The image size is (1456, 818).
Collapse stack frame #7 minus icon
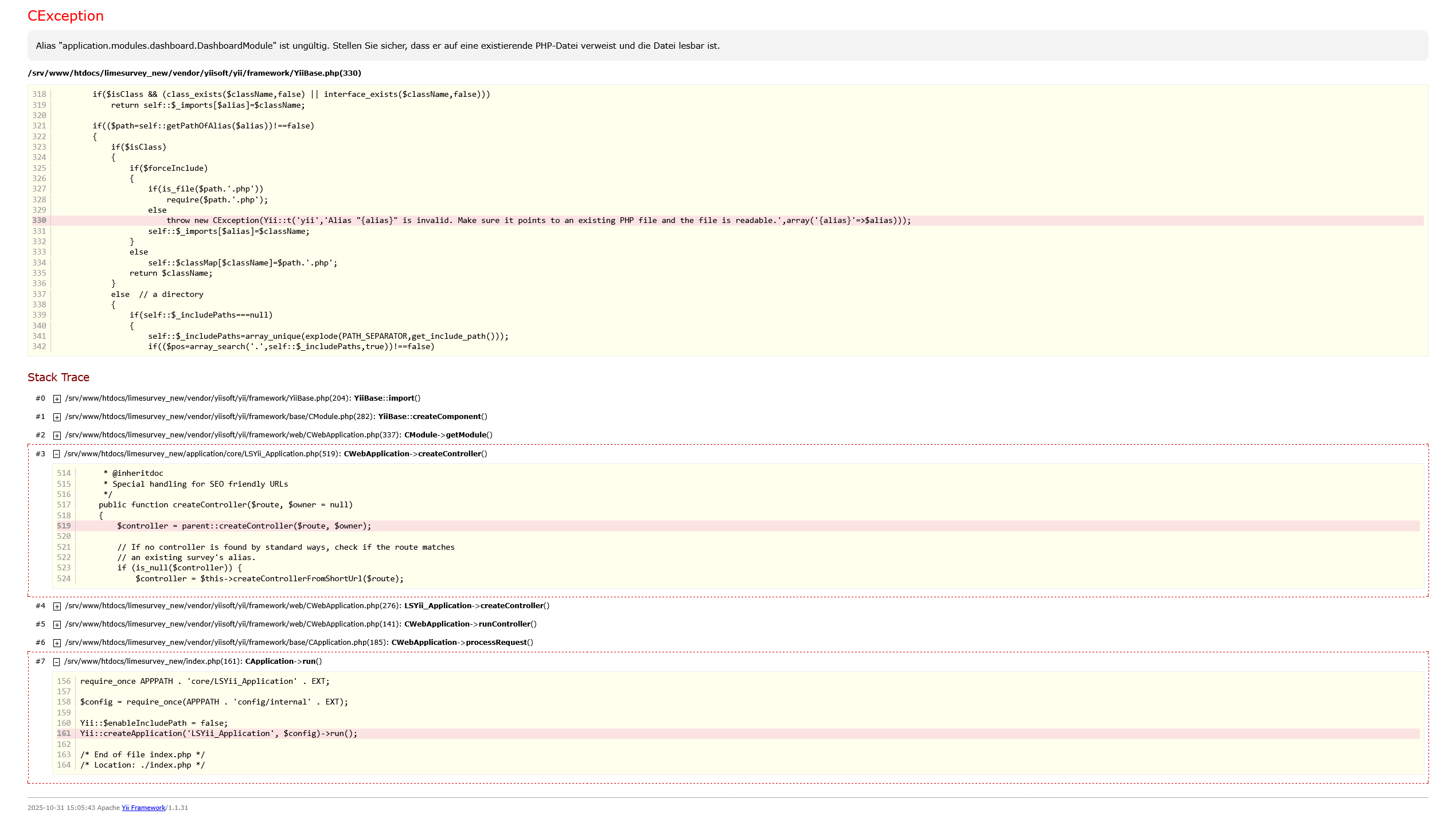tap(56, 662)
